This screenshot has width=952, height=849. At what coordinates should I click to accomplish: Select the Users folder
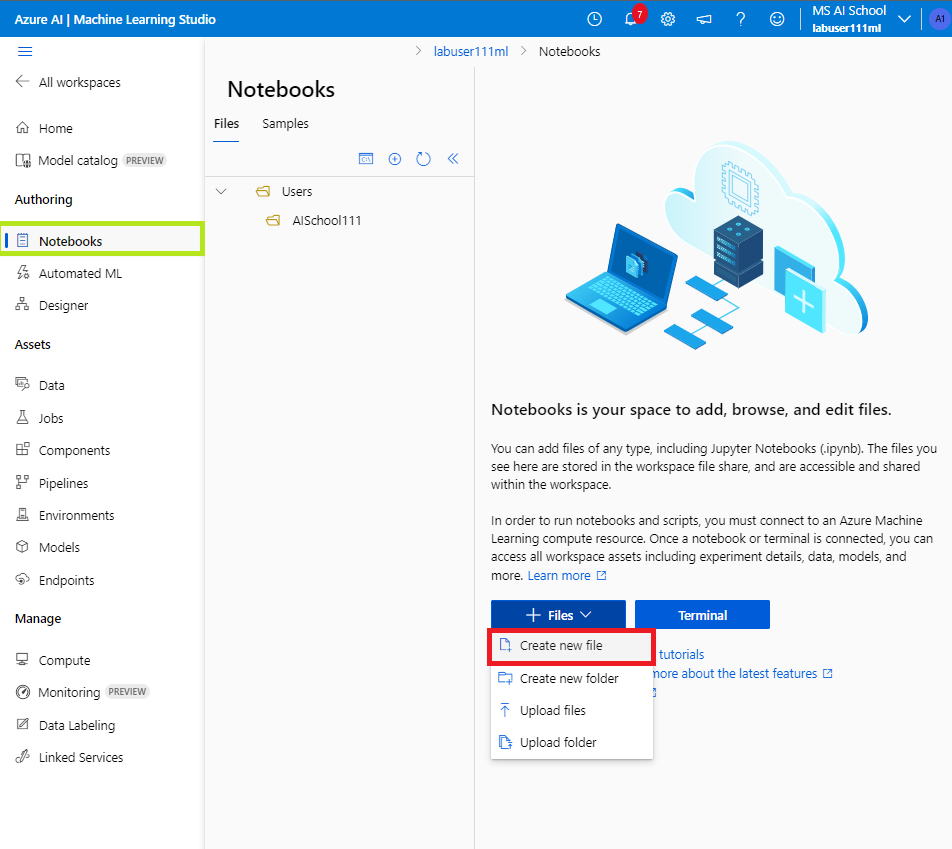[x=284, y=191]
